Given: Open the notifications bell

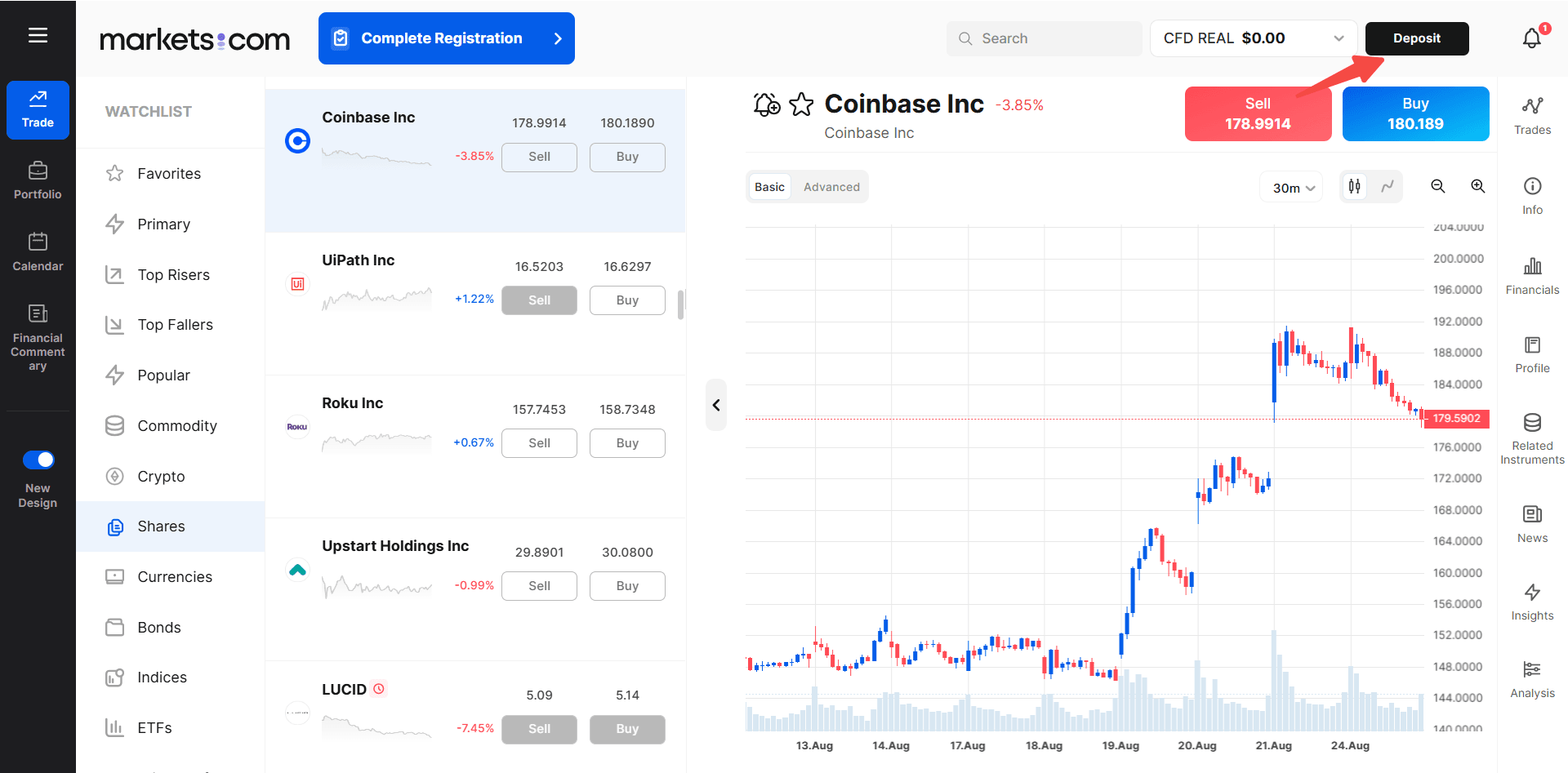Looking at the screenshot, I should pos(1532,38).
